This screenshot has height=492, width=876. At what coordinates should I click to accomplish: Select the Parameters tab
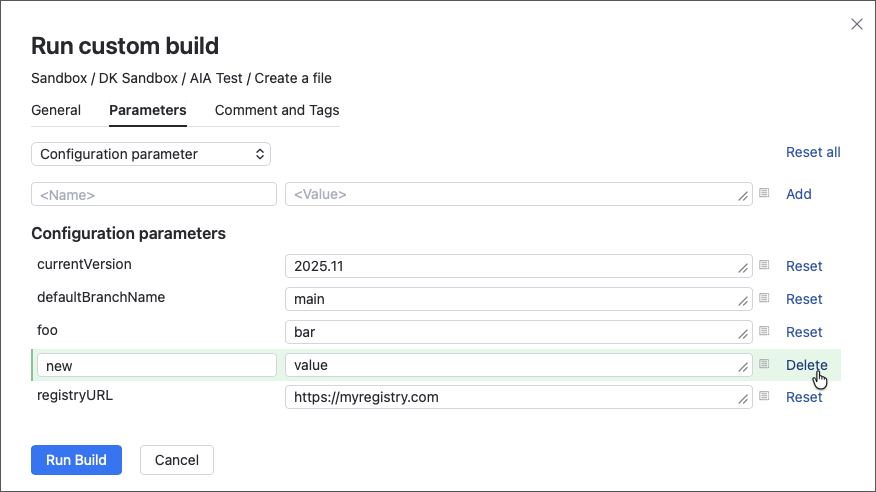147,110
